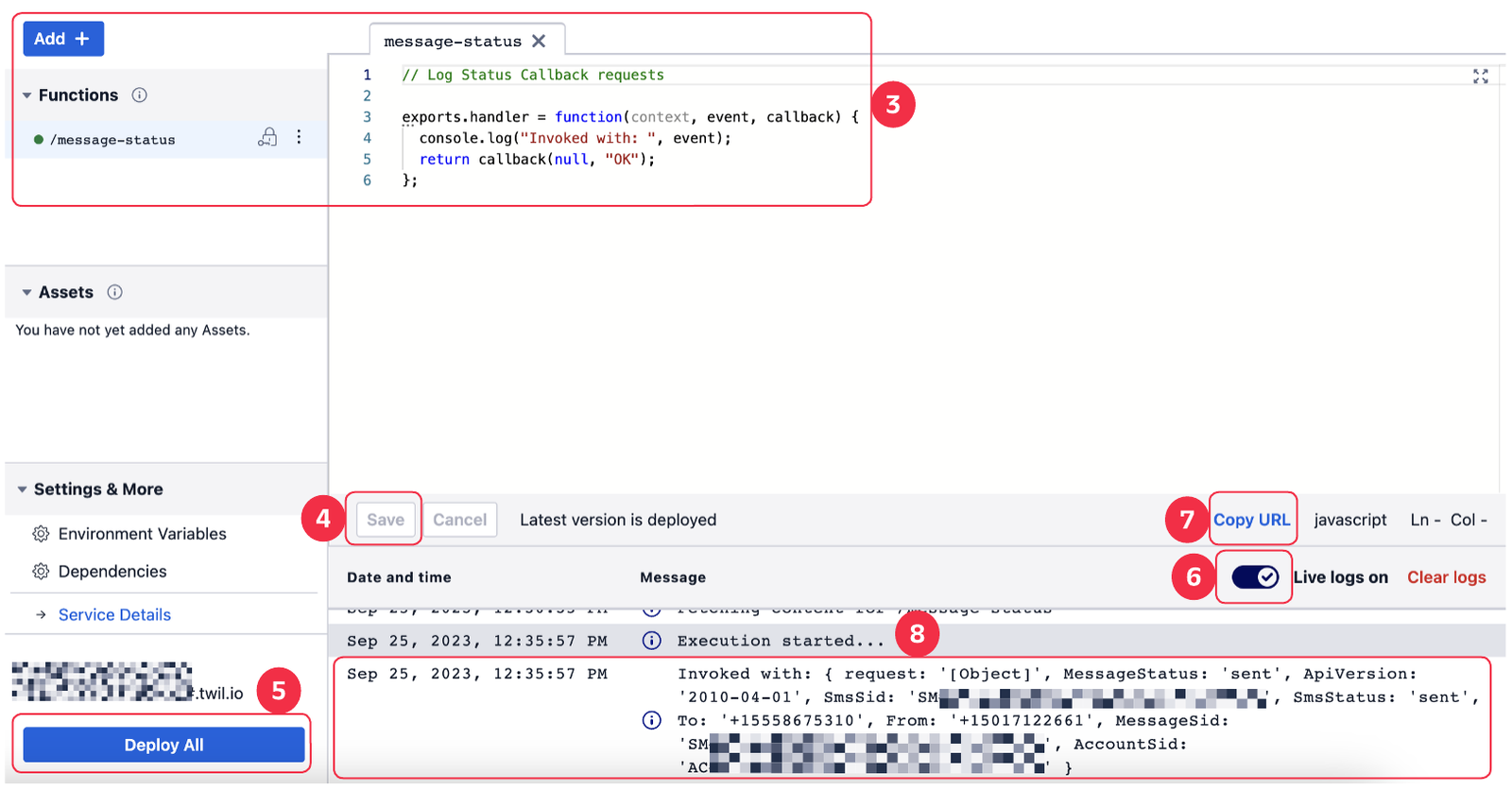Click the visibility lock icon for /message-status
This screenshot has height=790, width=1512.
(267, 138)
